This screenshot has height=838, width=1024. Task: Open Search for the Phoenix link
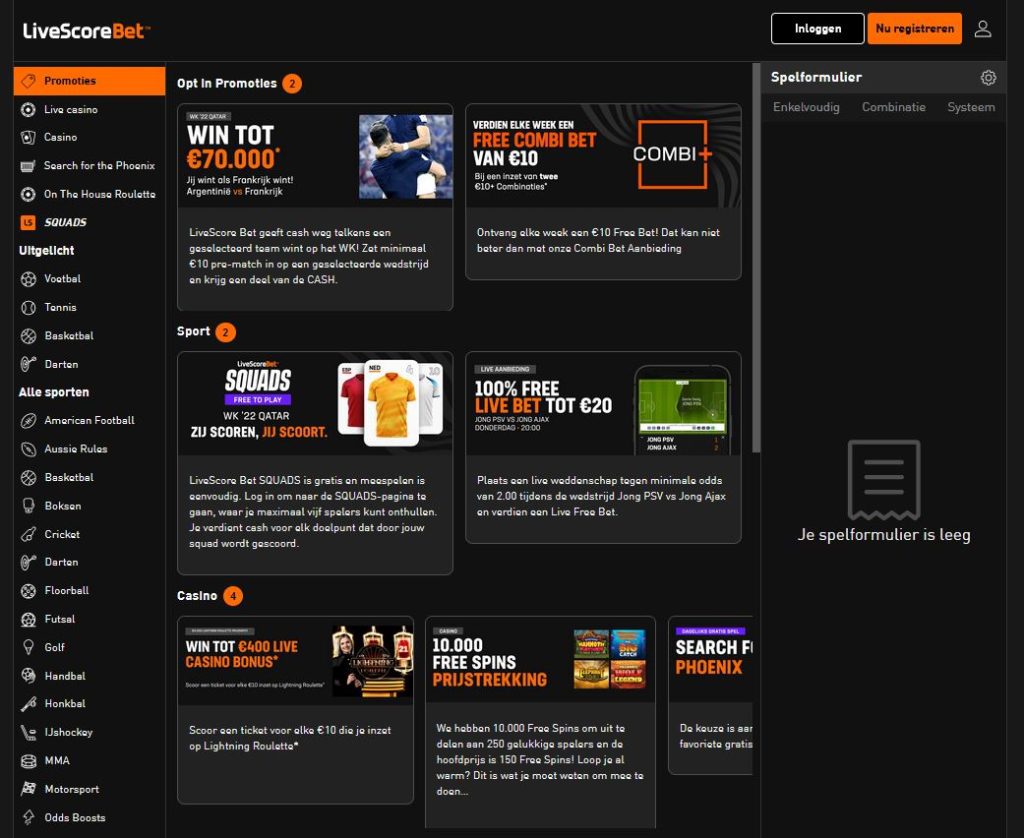click(99, 166)
